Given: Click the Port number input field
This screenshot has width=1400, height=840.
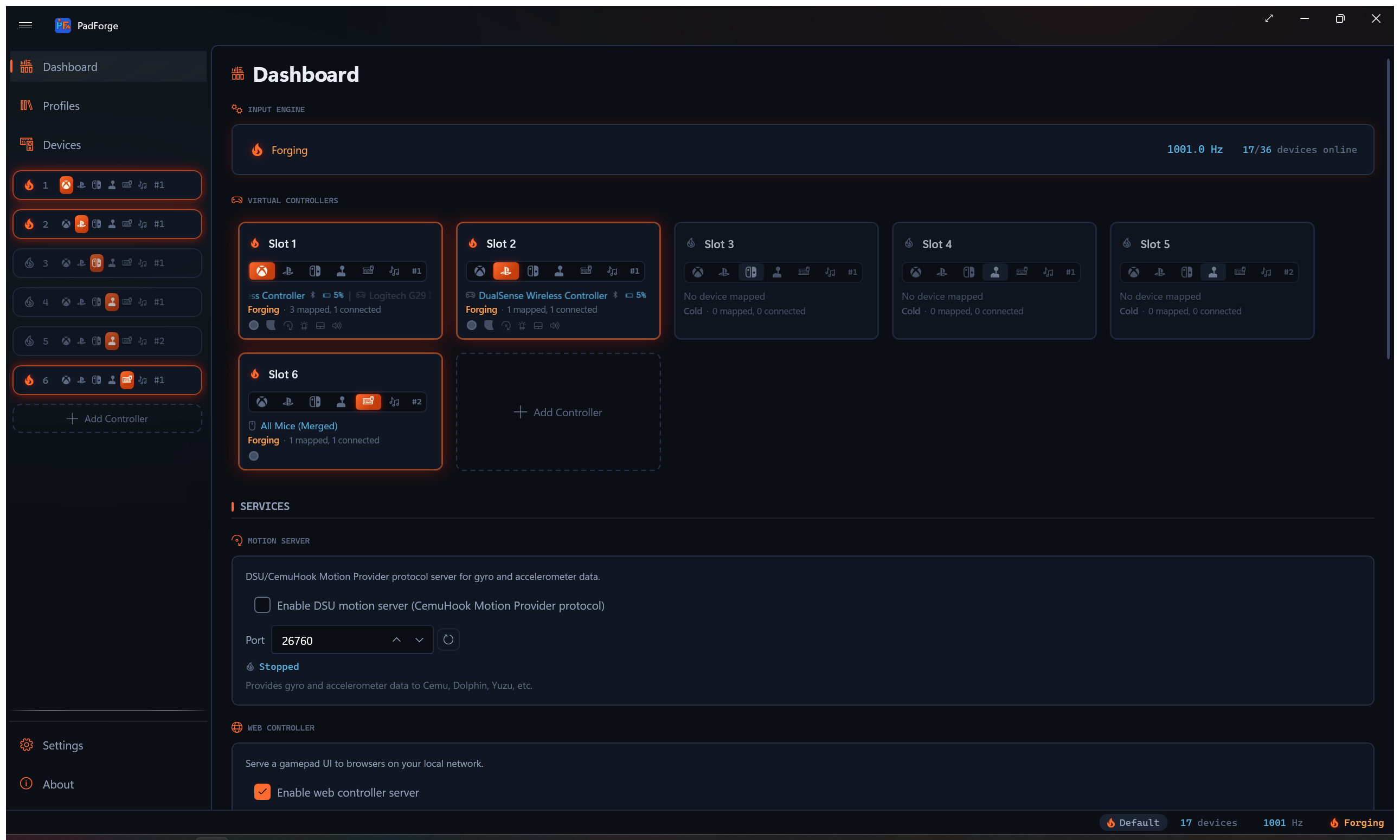Looking at the screenshot, I should [329, 640].
